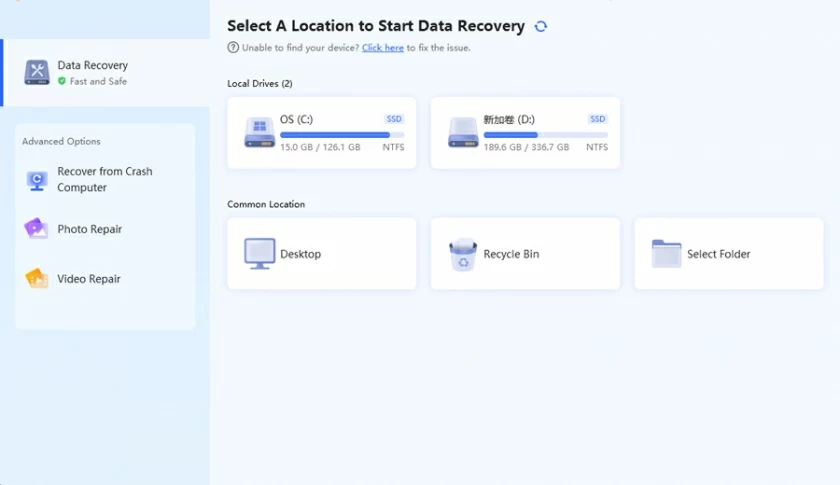Click the Data Recovery tools icon
This screenshot has height=485, width=840.
pyautogui.click(x=36, y=72)
